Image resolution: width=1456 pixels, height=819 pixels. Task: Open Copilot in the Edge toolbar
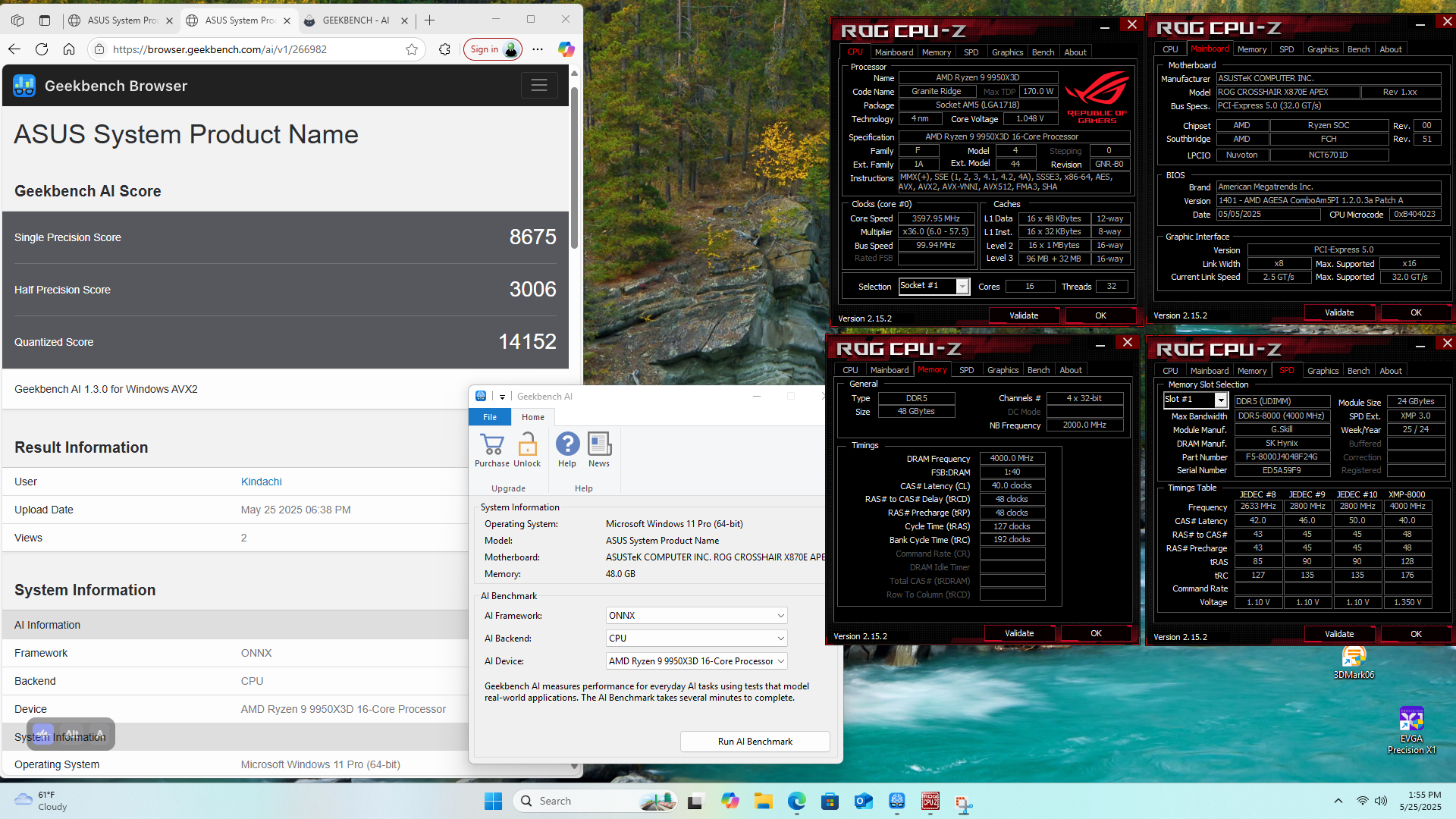(x=566, y=49)
